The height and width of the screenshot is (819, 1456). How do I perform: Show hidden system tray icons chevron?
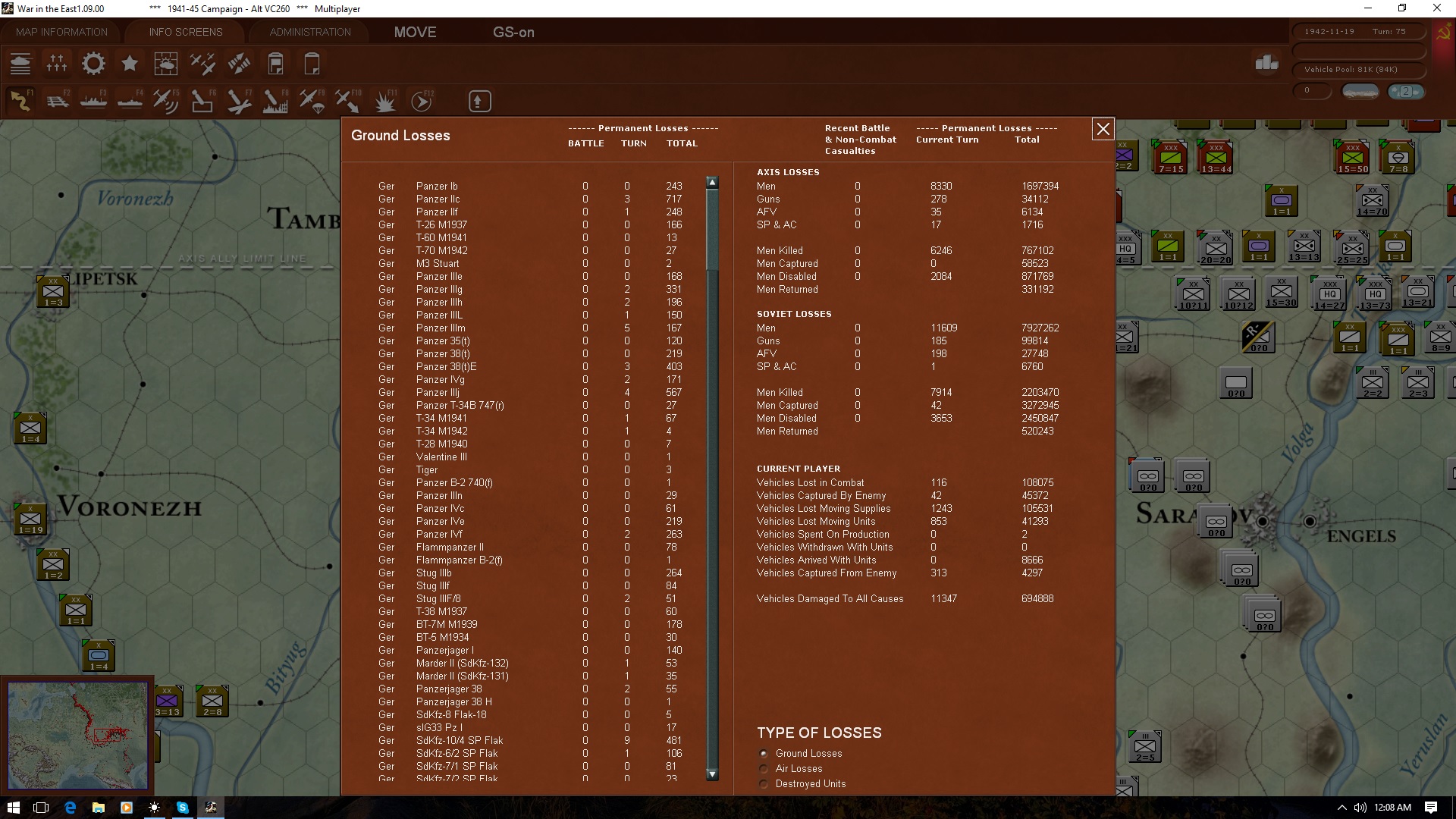[1341, 808]
